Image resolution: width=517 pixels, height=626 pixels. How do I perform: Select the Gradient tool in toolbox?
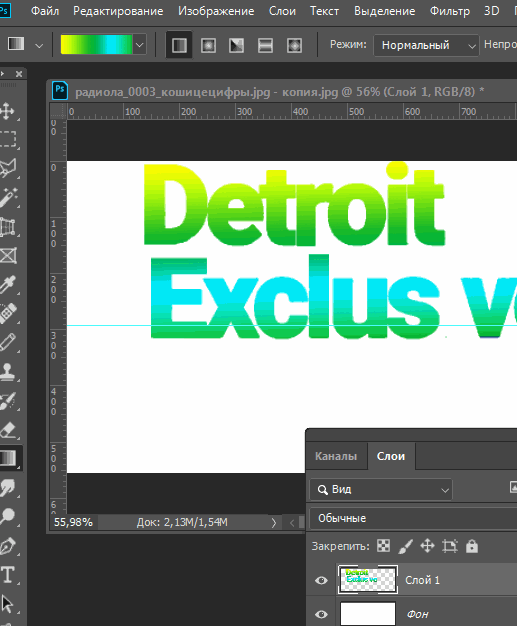point(8,458)
